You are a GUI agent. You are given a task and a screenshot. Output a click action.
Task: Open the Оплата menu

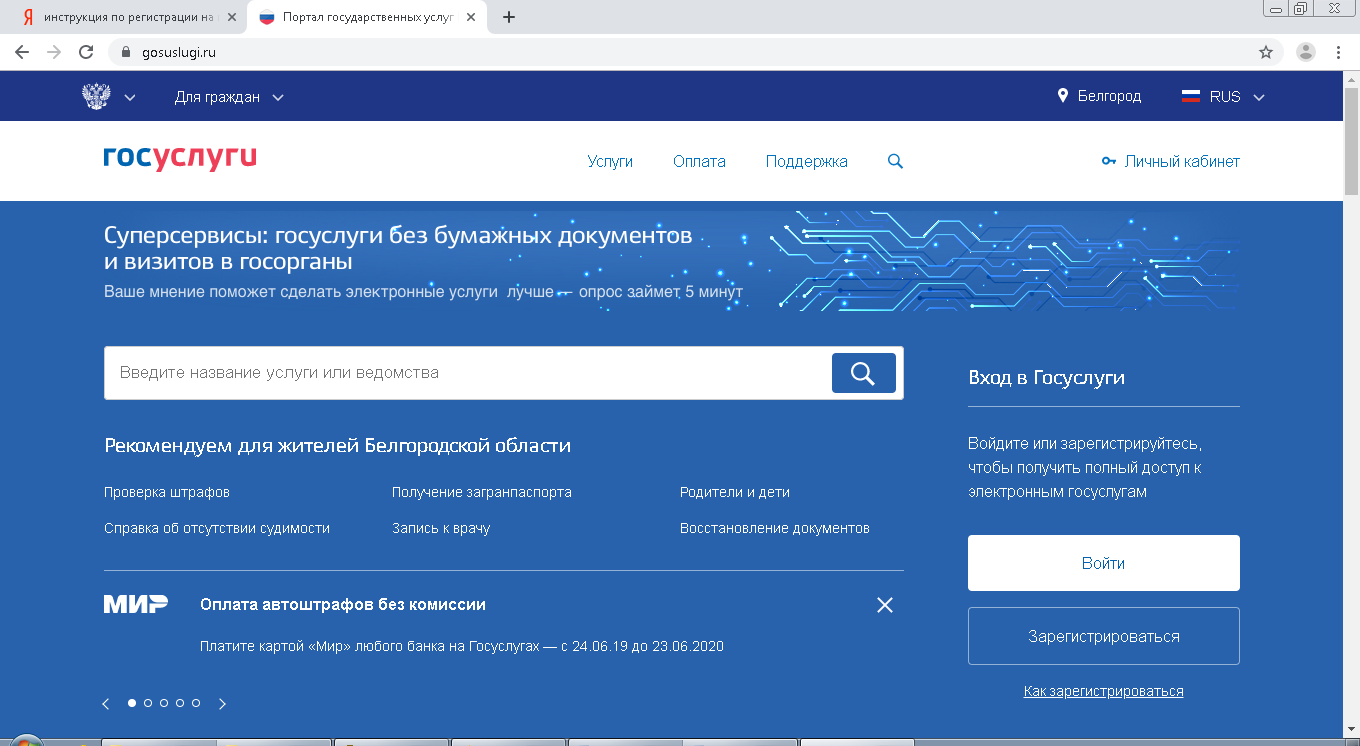pyautogui.click(x=699, y=161)
